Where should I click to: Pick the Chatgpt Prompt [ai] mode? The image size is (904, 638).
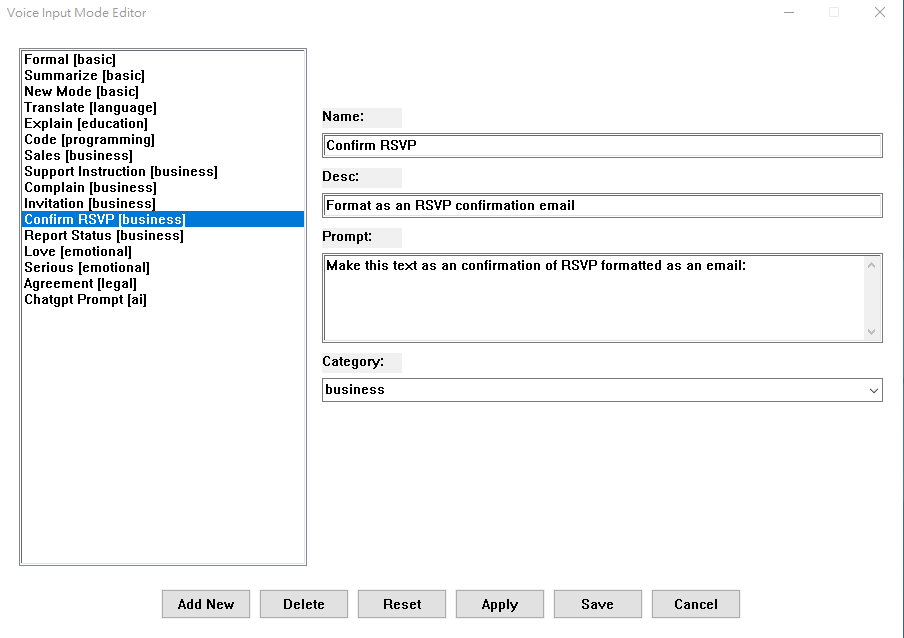tap(163, 300)
